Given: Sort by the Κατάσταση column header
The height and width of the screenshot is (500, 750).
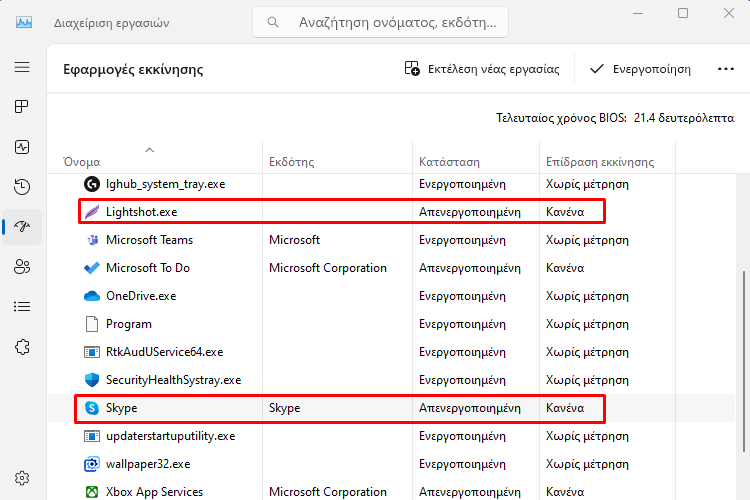Looking at the screenshot, I should tap(449, 162).
